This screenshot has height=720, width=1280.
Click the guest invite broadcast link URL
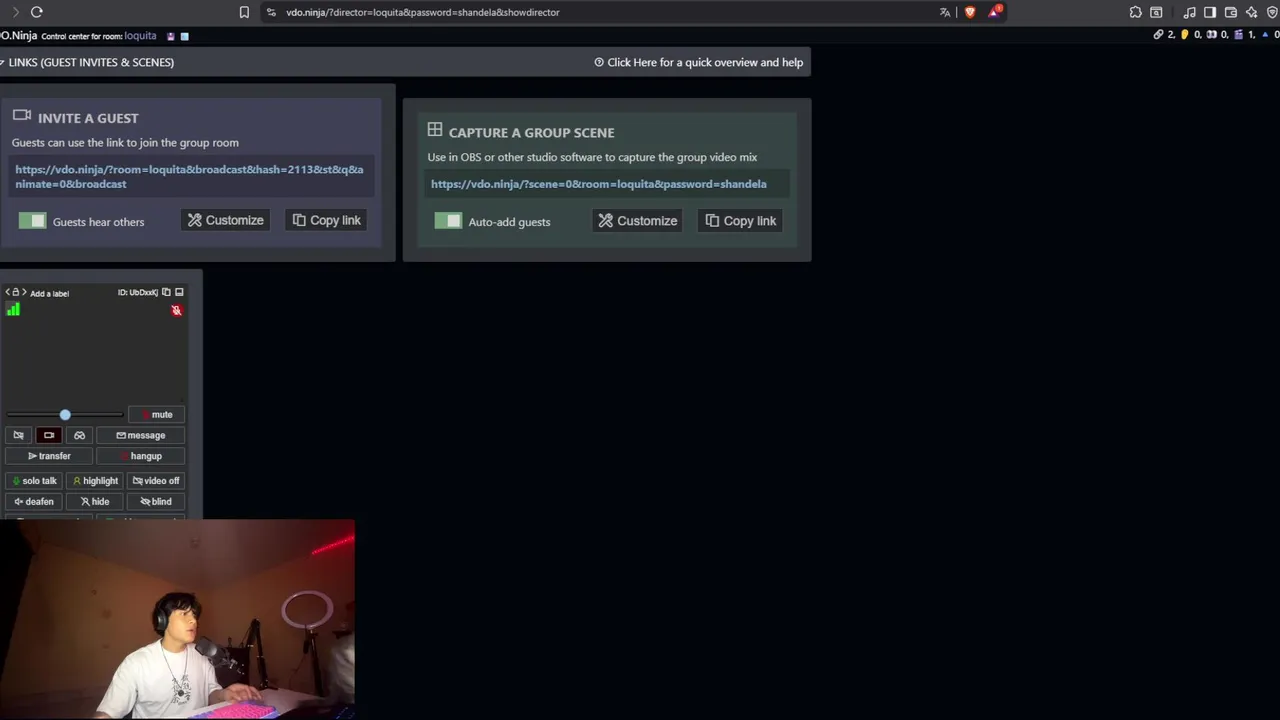point(189,176)
